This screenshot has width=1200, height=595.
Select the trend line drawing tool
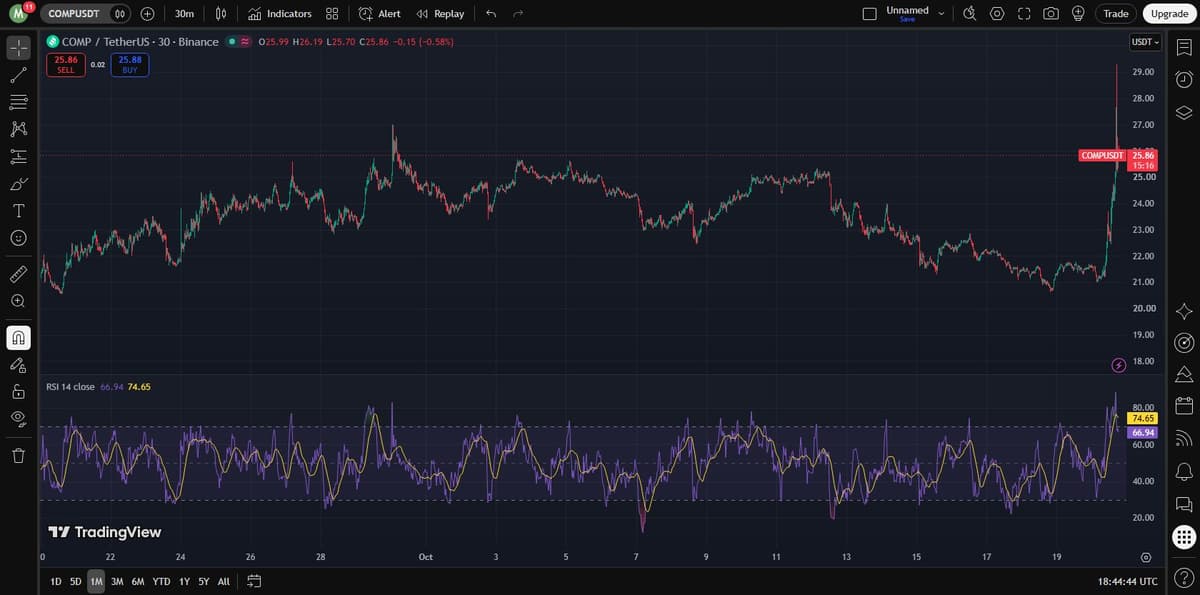click(x=18, y=75)
